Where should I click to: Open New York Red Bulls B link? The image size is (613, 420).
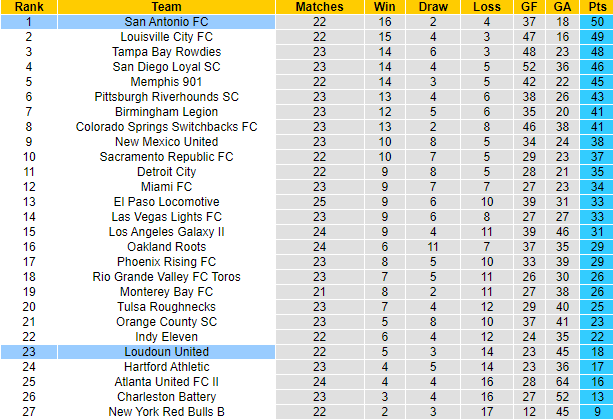[x=166, y=412]
